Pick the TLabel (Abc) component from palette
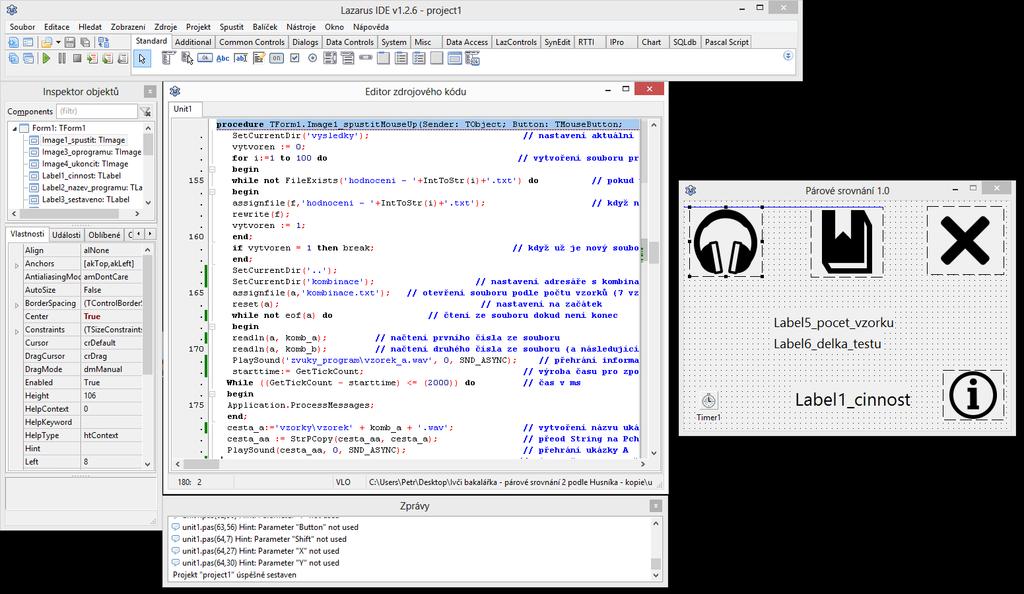 223,58
